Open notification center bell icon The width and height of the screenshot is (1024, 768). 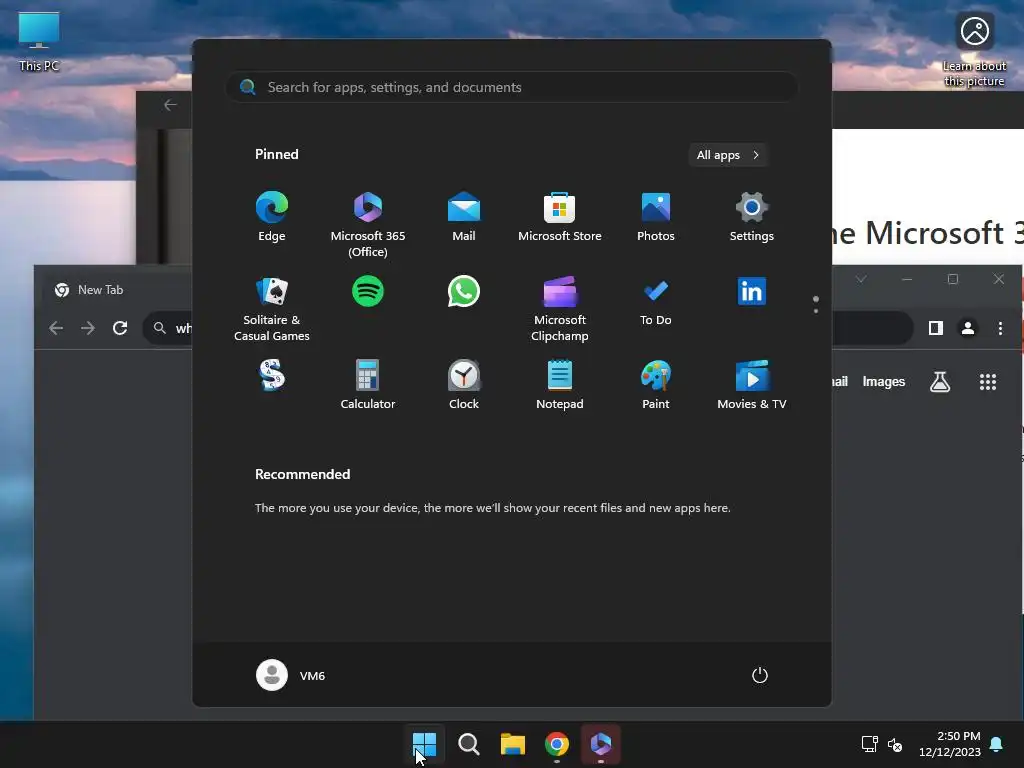[996, 744]
